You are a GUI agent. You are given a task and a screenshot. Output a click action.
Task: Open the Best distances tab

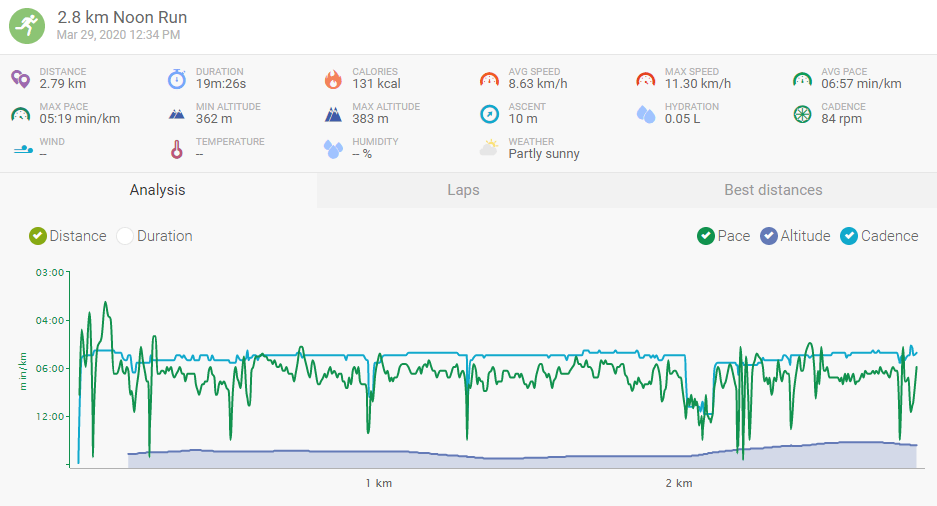point(773,190)
